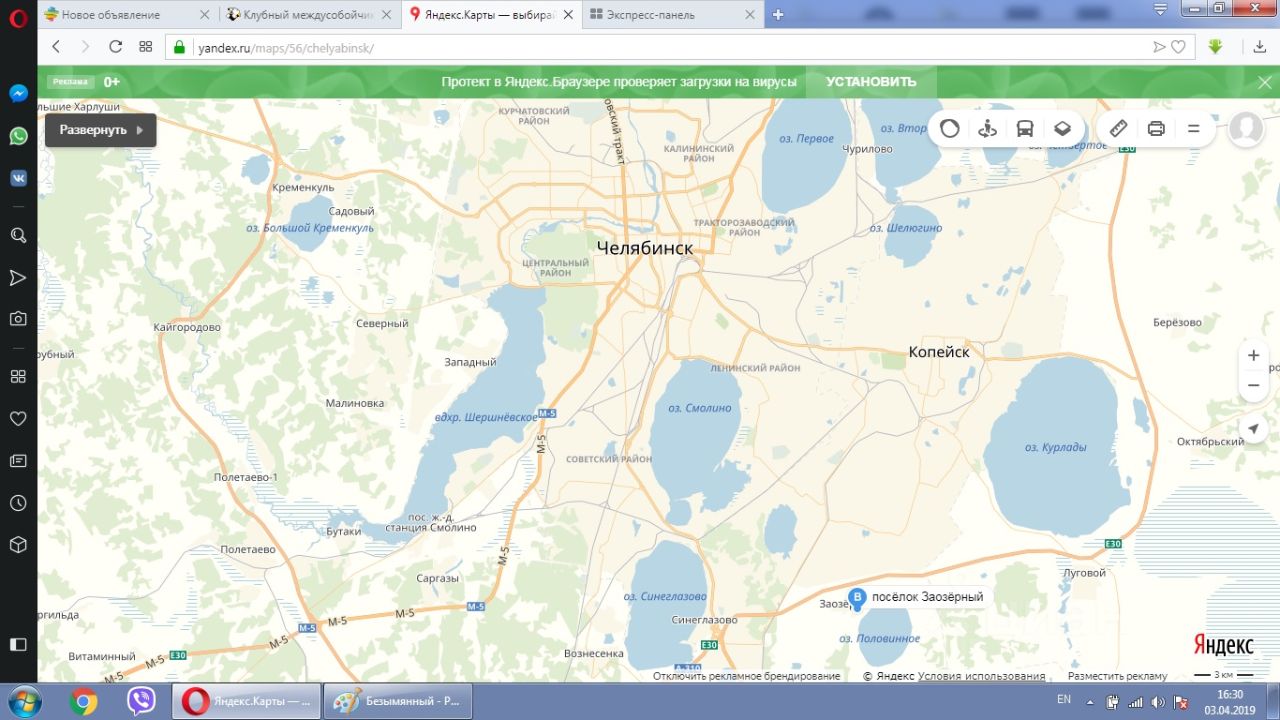Show hidden system tray icons
Image resolution: width=1280 pixels, height=720 pixels.
1091,702
